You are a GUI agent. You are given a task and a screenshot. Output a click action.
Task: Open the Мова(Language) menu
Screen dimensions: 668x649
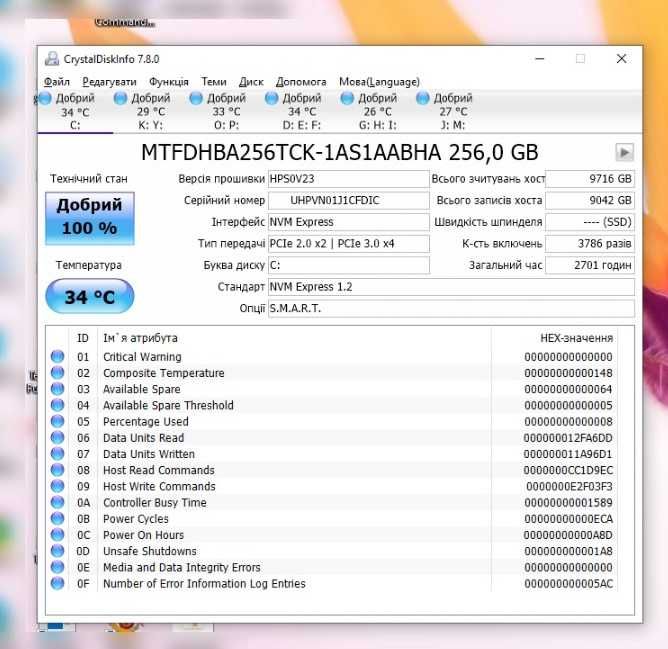pyautogui.click(x=379, y=81)
